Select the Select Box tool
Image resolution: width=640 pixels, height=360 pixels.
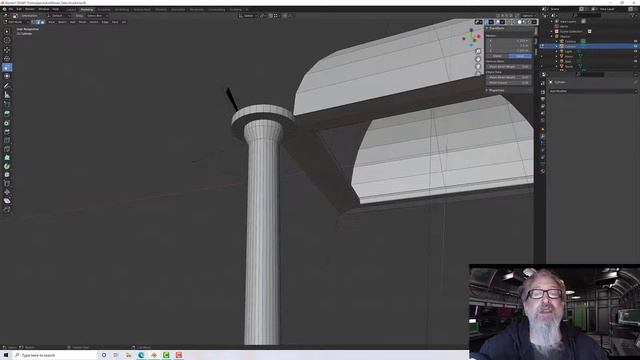[x=7, y=31]
